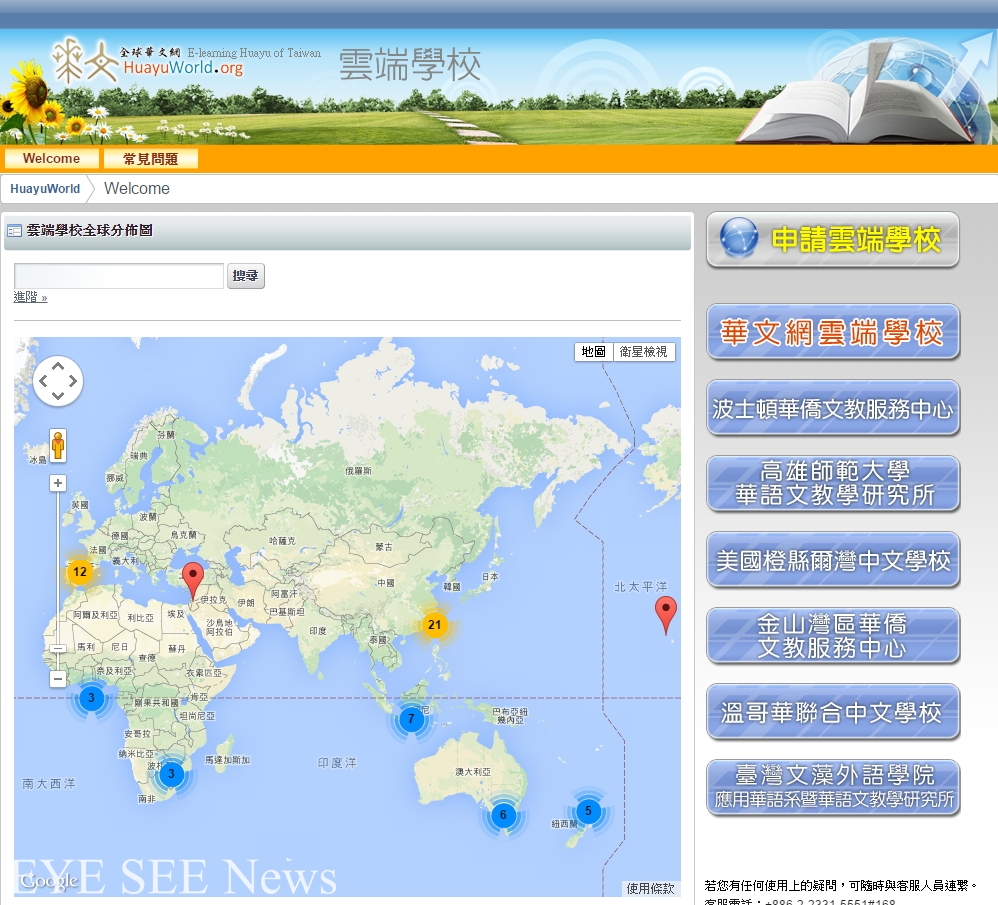This screenshot has width=998, height=905.
Task: Open 臺灣文藻外語學院 button
Action: [x=833, y=788]
